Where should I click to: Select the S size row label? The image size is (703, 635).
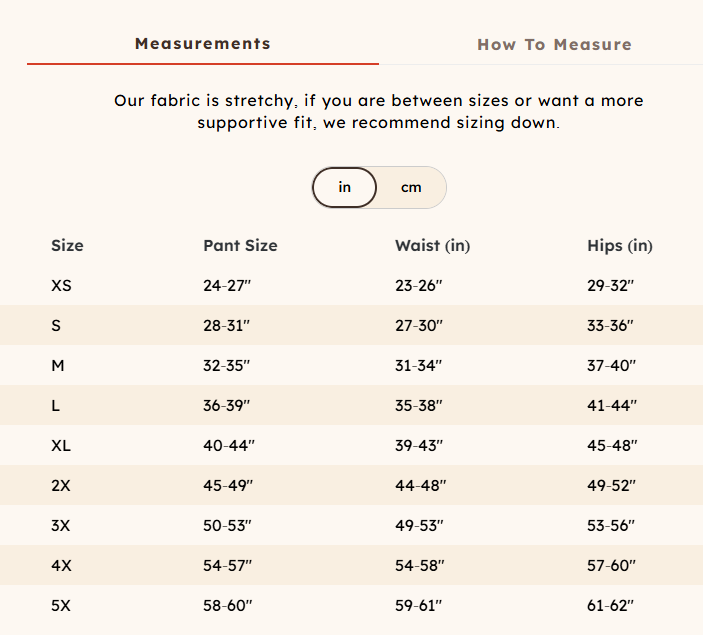tap(56, 326)
